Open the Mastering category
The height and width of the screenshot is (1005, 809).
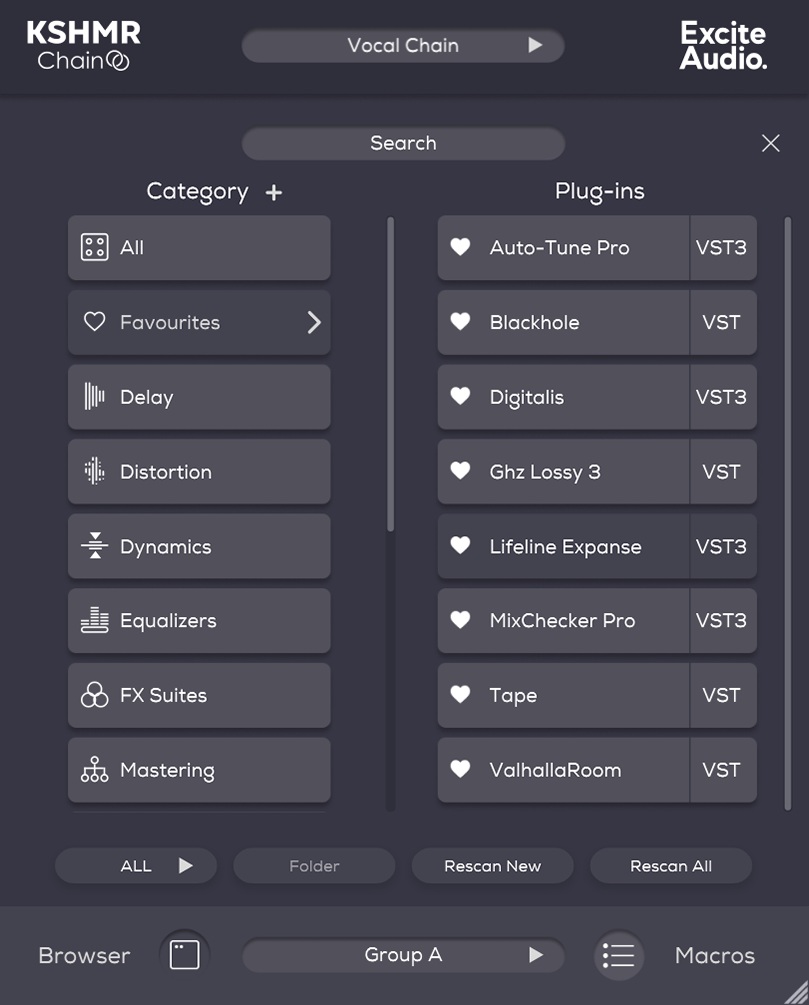click(x=95, y=770)
